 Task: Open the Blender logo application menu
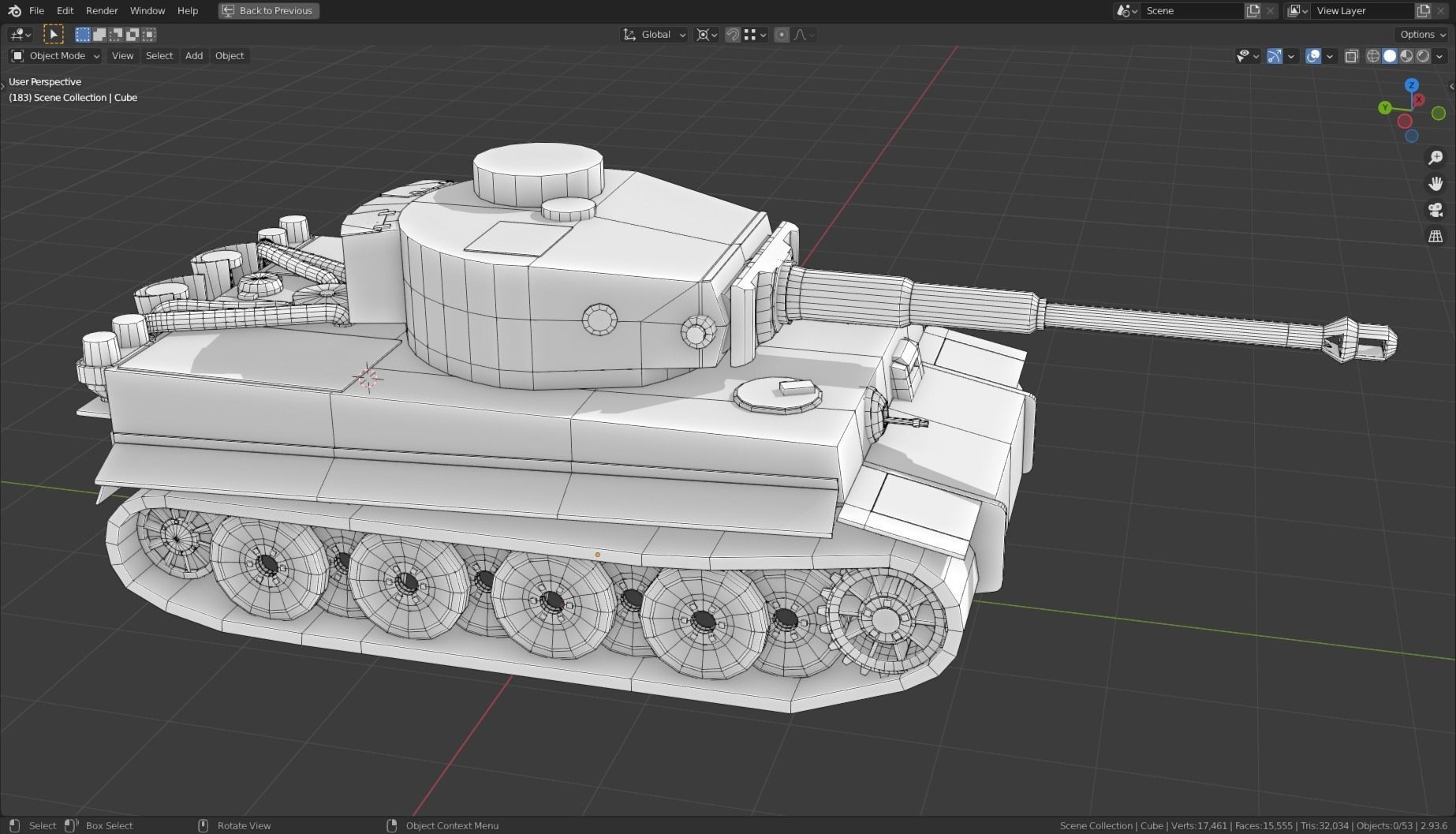coord(14,10)
